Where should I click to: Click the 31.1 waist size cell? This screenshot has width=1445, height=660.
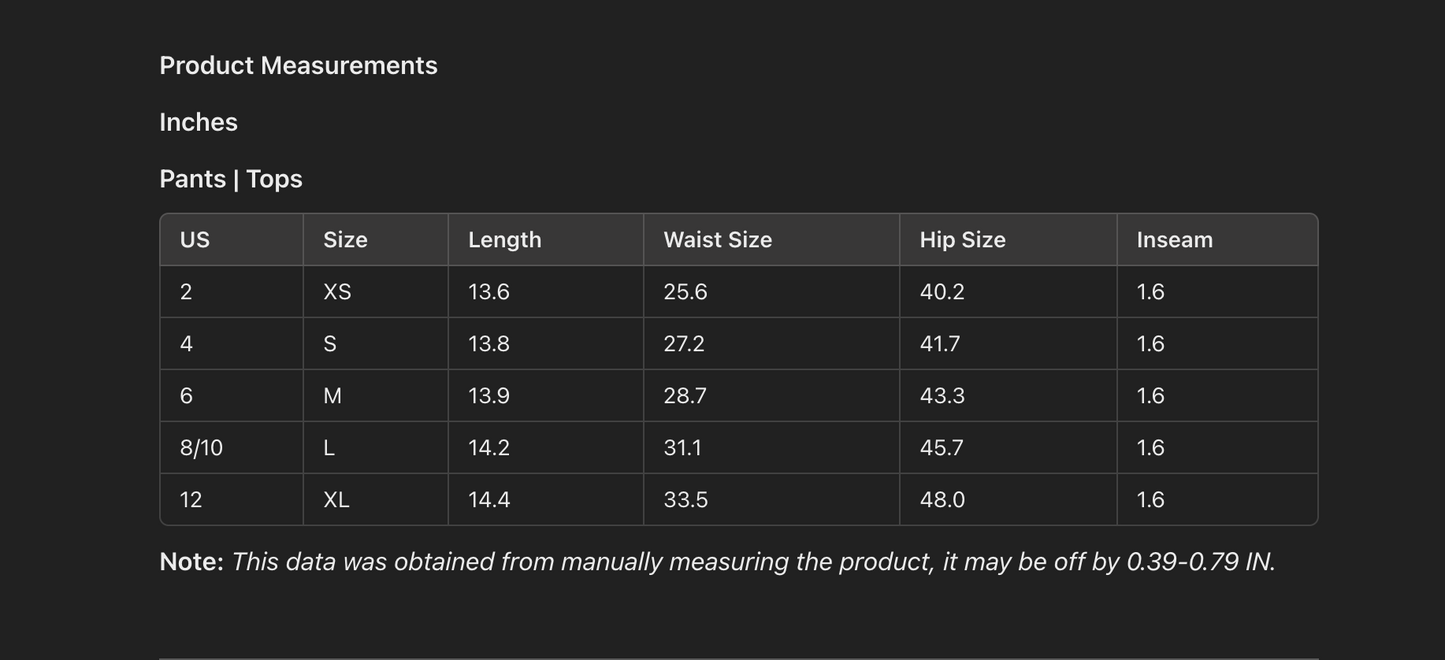(683, 448)
